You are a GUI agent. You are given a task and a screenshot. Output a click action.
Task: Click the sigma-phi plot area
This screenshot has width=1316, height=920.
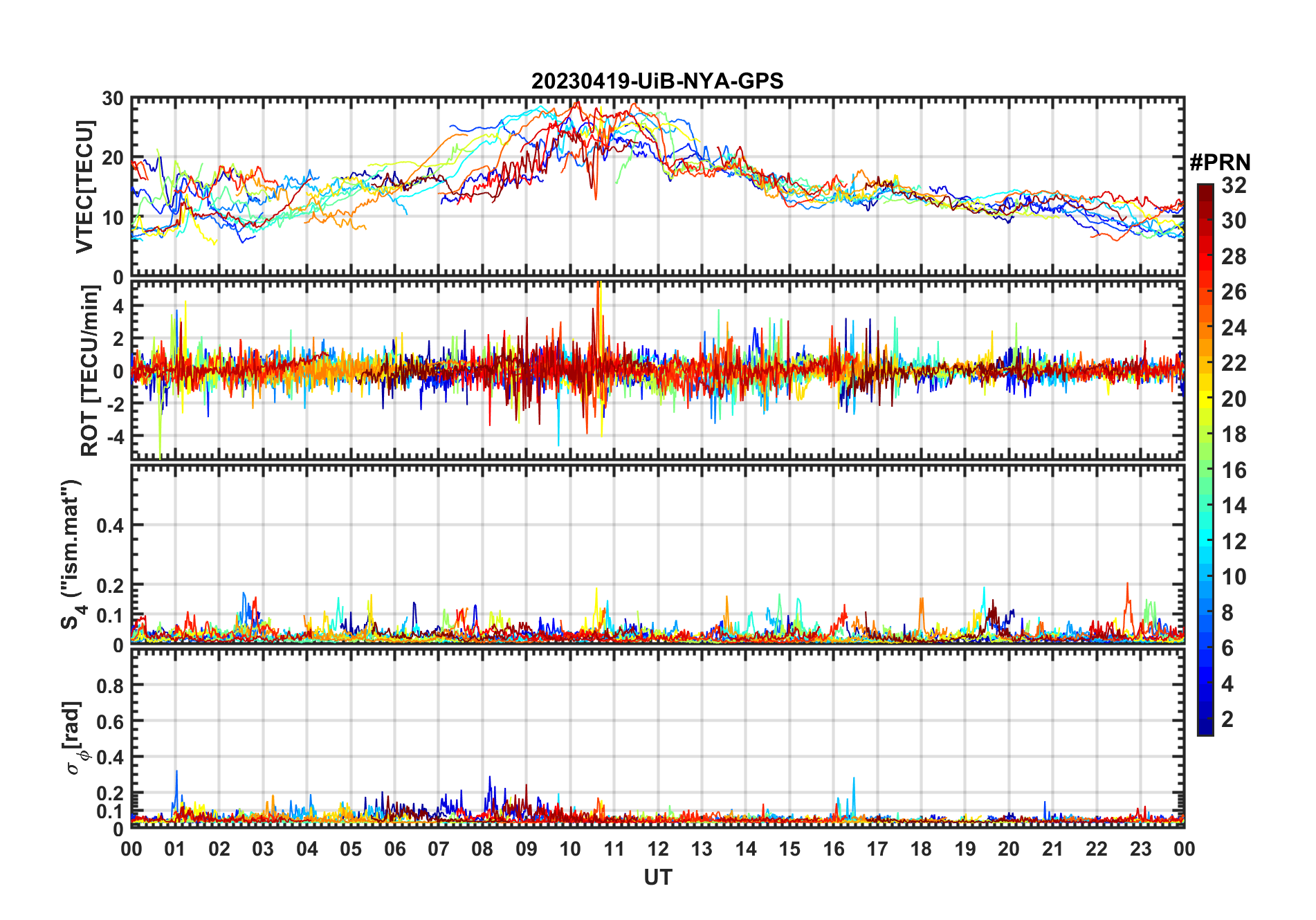(x=658, y=738)
